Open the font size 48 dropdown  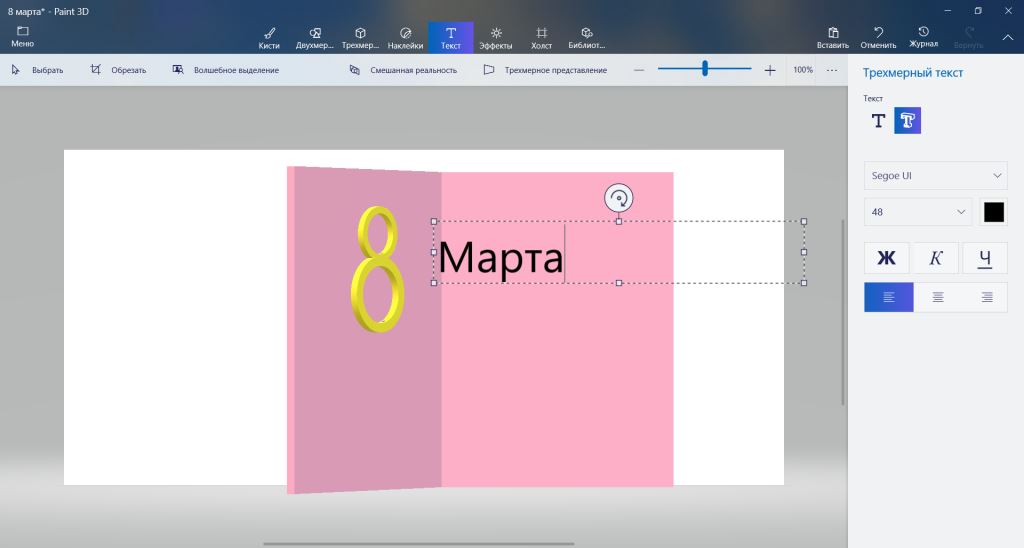[x=917, y=212]
